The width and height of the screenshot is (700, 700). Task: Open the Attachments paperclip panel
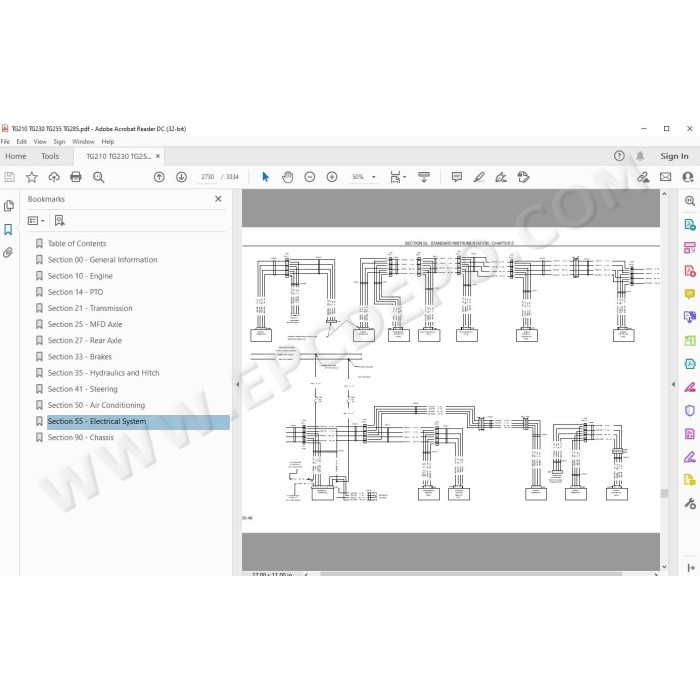[x=8, y=253]
